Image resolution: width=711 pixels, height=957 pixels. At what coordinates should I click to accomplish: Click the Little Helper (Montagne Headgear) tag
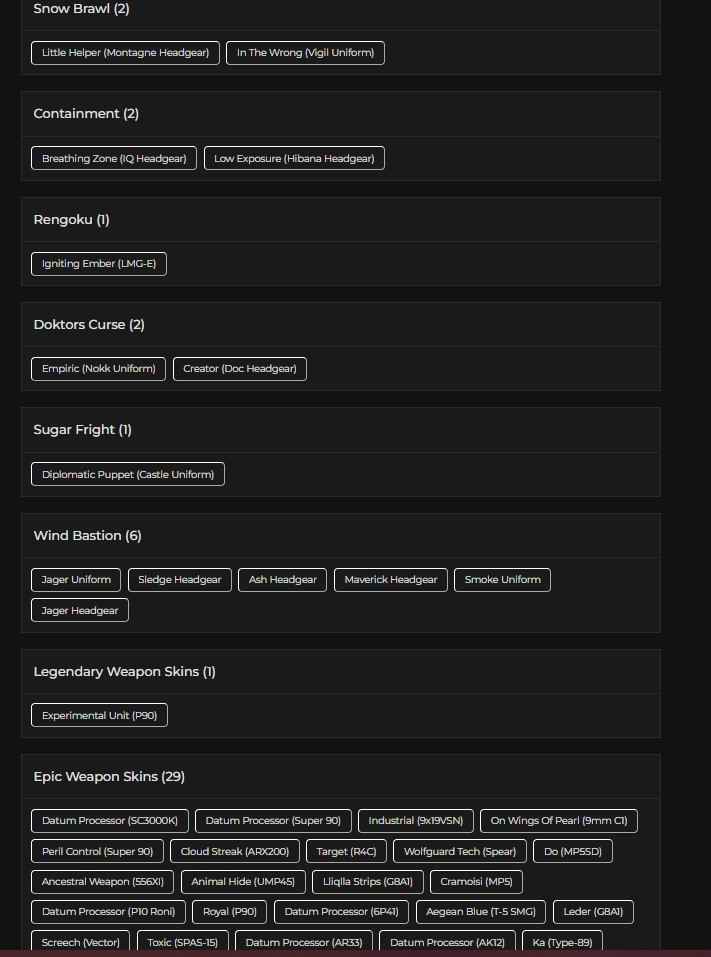click(x=125, y=53)
